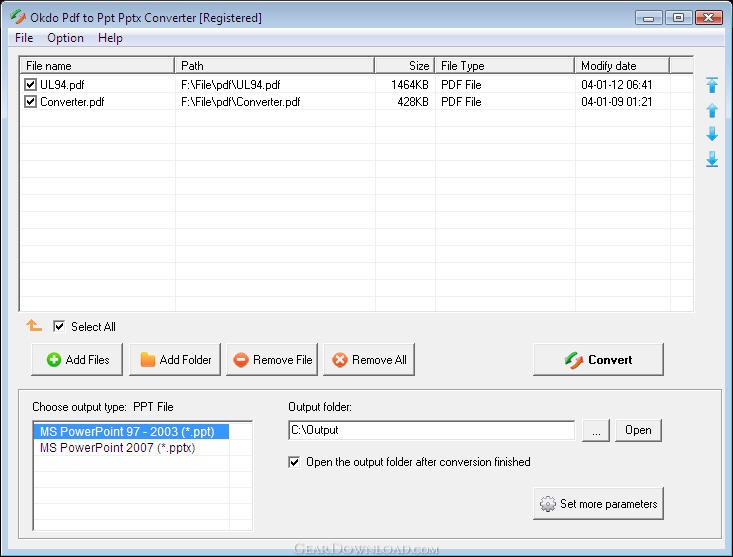The width and height of the screenshot is (733, 557).
Task: Click the move-to-bottom arrow icon
Action: (712, 159)
